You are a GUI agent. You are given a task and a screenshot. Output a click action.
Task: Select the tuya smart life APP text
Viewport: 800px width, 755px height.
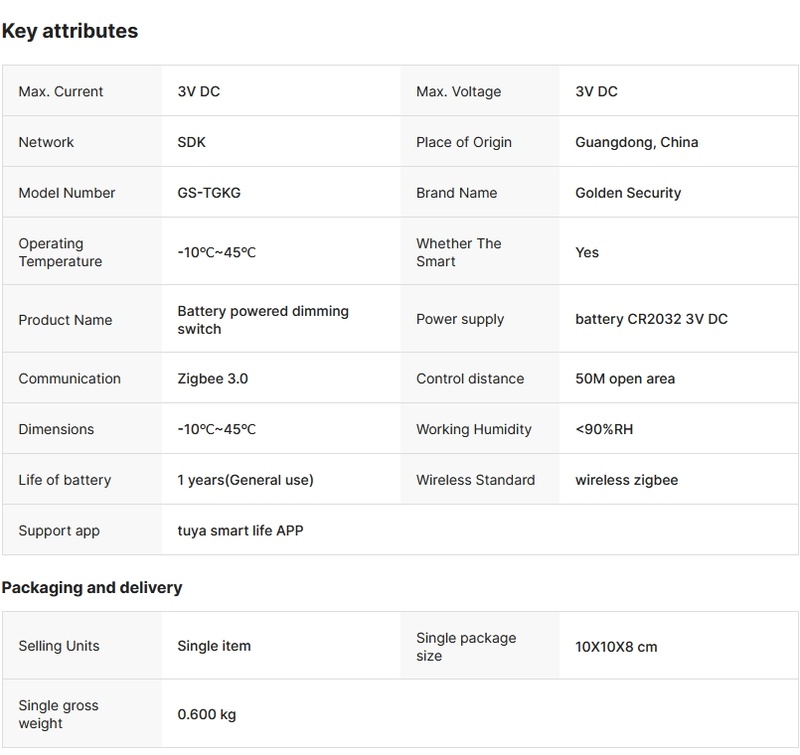(x=240, y=531)
